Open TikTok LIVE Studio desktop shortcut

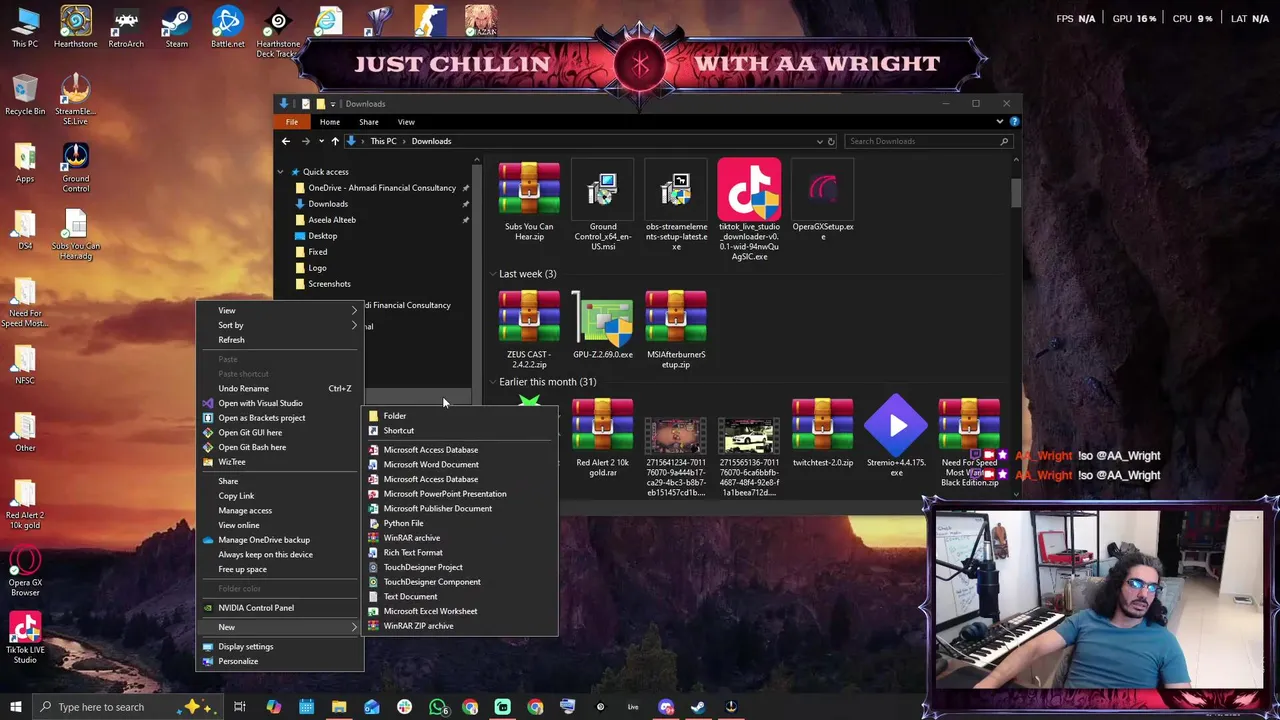click(x=25, y=640)
